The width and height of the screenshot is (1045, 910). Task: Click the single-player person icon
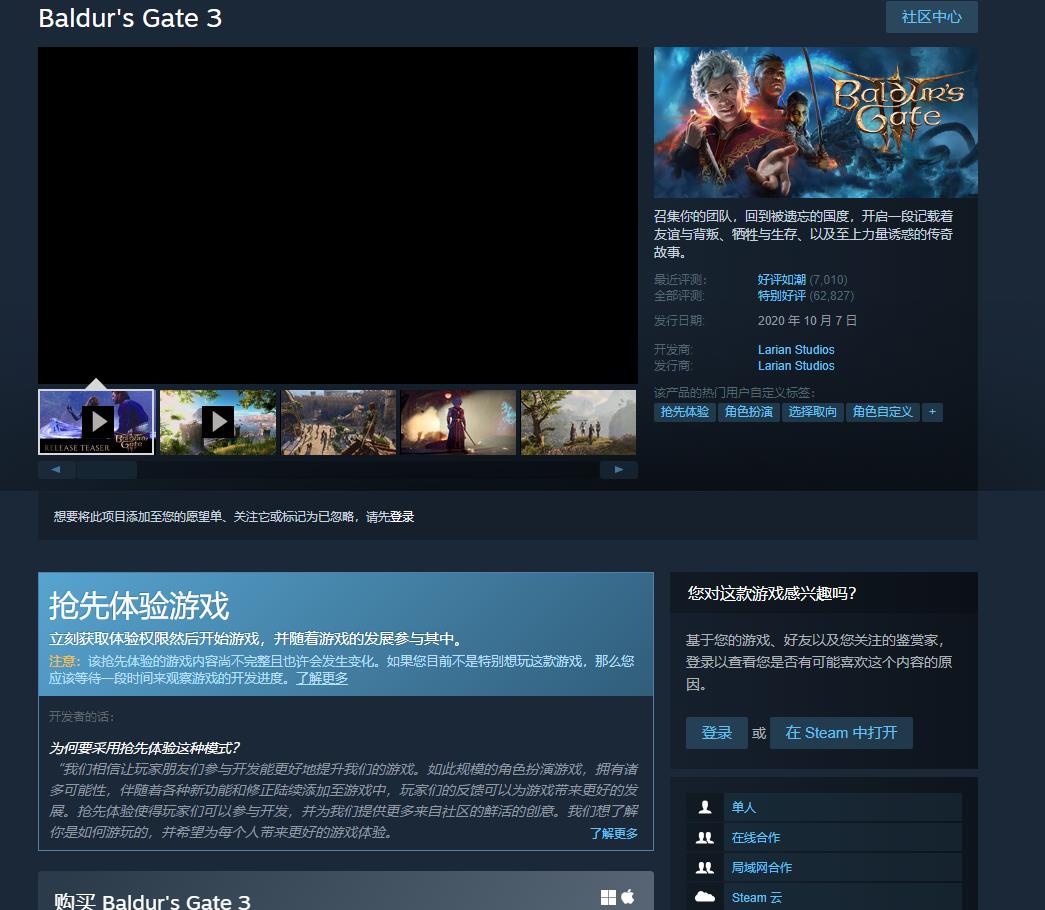click(704, 807)
